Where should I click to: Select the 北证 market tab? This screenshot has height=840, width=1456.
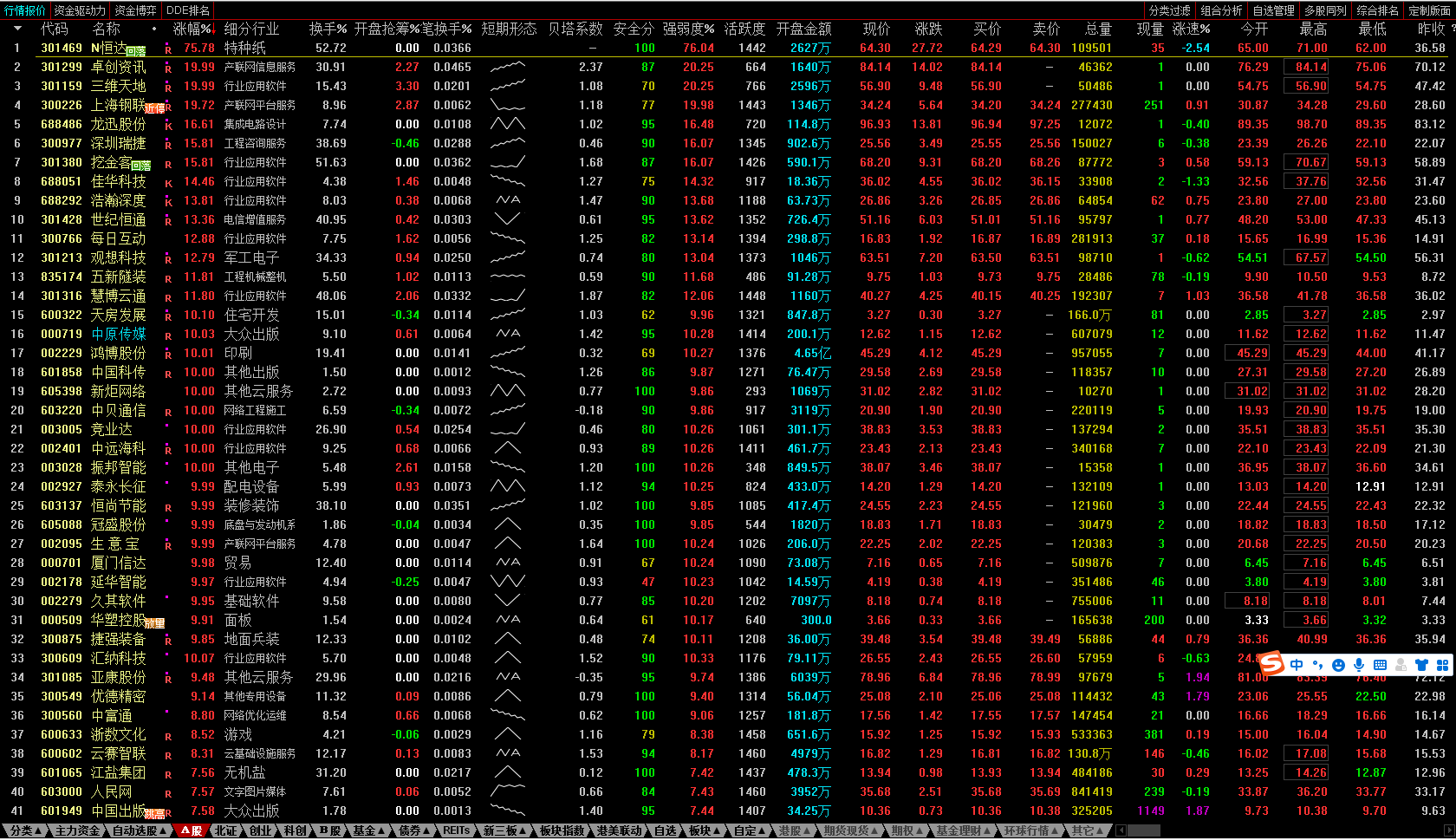point(225,830)
